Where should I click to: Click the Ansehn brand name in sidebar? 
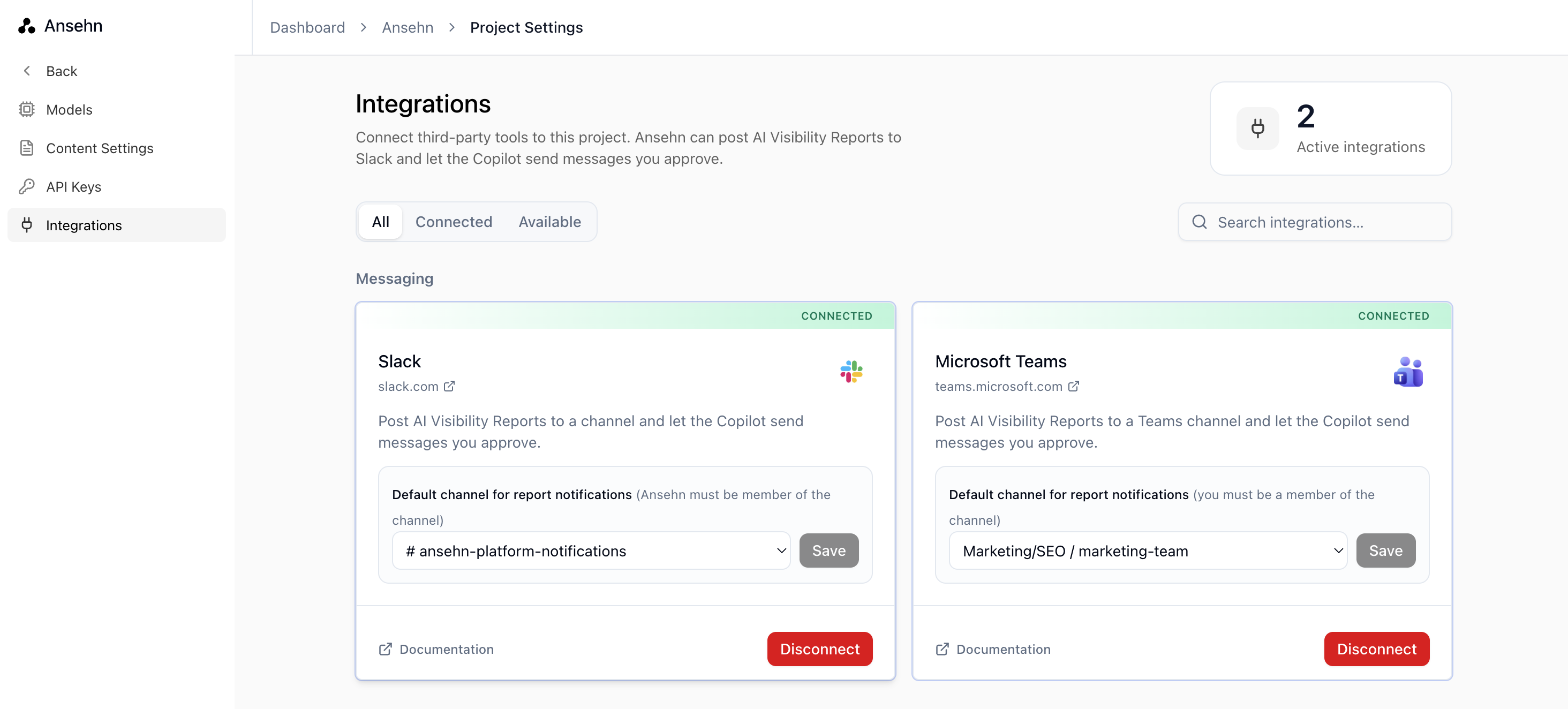point(73,26)
